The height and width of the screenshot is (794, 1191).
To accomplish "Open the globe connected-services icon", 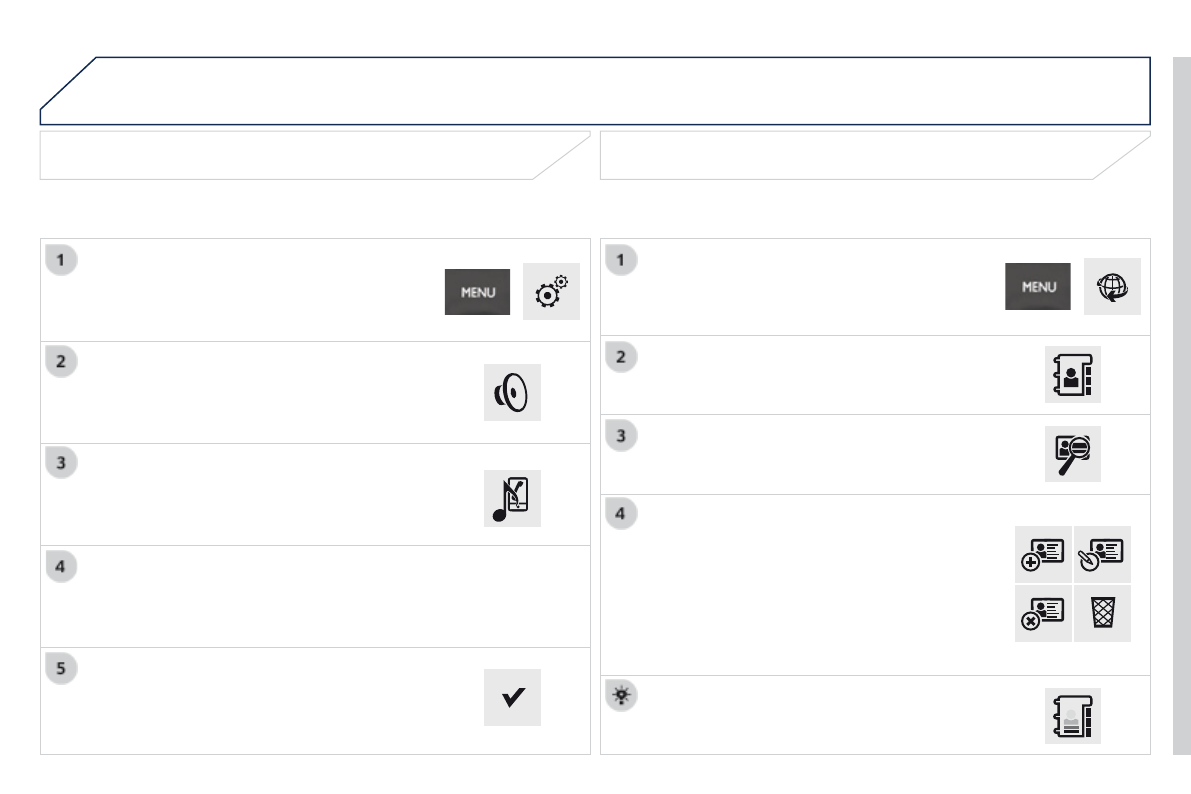I will click(1112, 287).
